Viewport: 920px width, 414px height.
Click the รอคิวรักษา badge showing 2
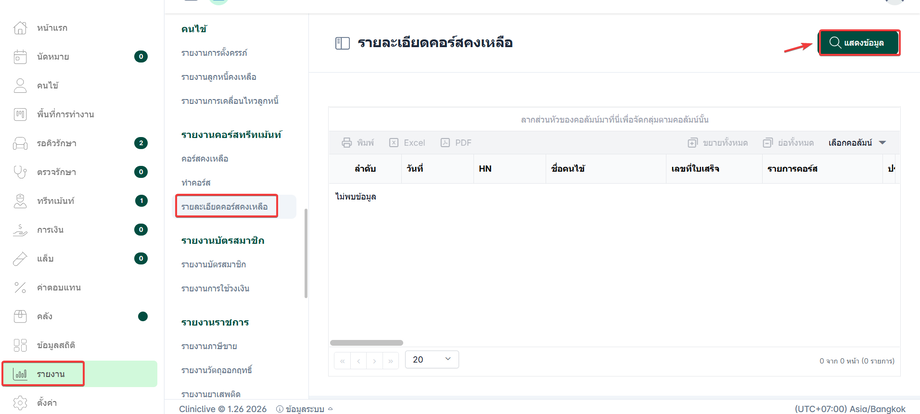click(x=141, y=143)
